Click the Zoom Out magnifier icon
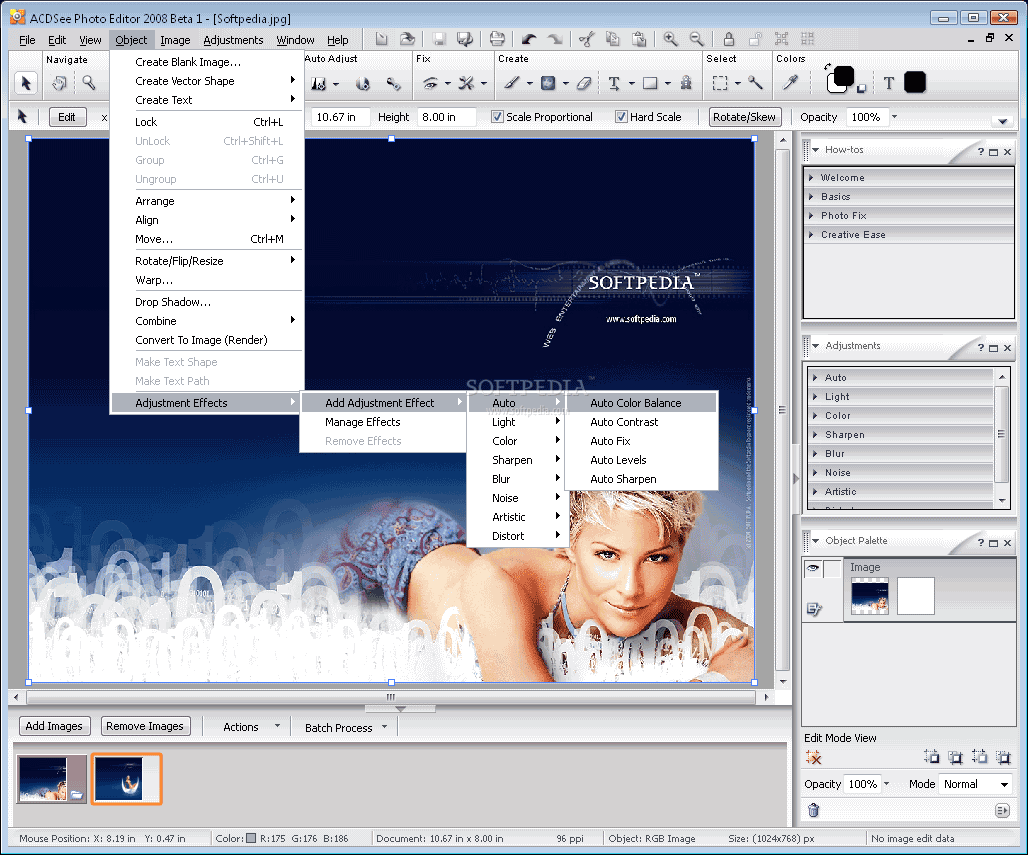Viewport: 1028px width, 855px height. (x=696, y=39)
